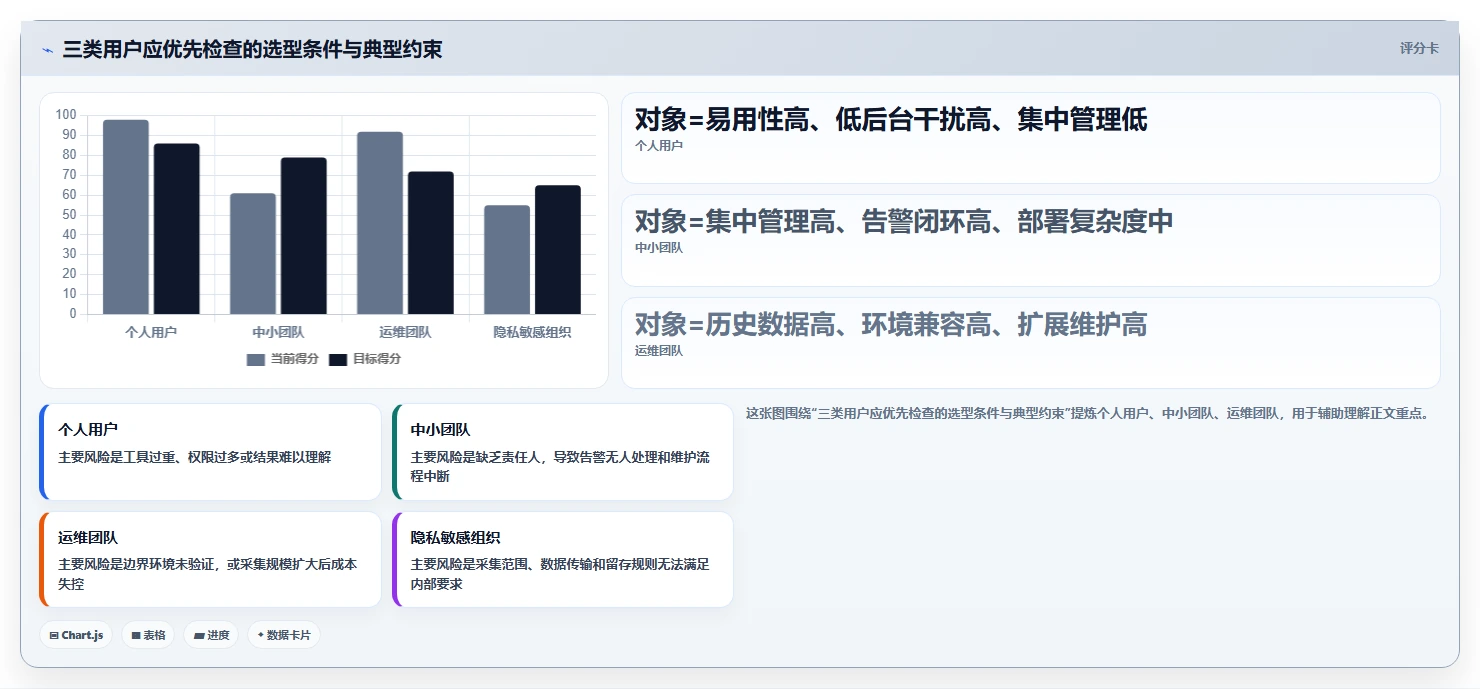Viewport: 1480px width, 689px height.
Task: Click the 中小团队 target score bar
Action: (304, 236)
